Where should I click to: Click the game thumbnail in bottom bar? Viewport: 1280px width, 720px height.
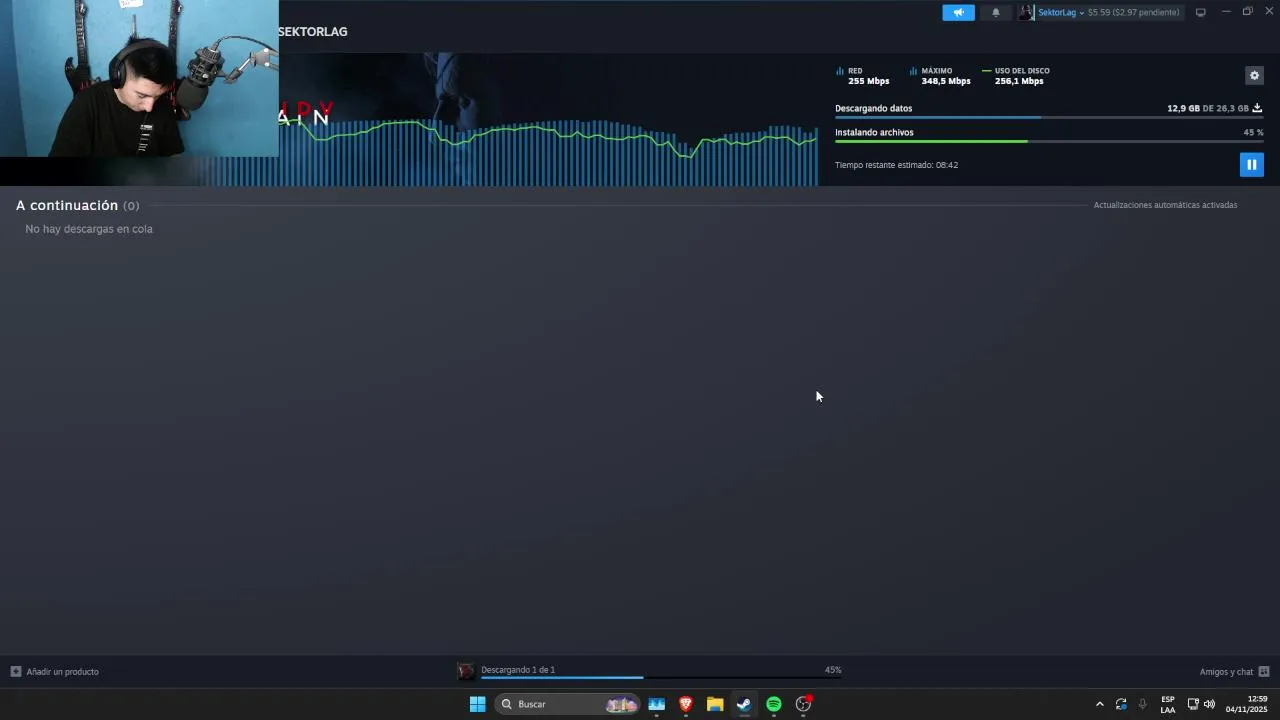pos(466,671)
